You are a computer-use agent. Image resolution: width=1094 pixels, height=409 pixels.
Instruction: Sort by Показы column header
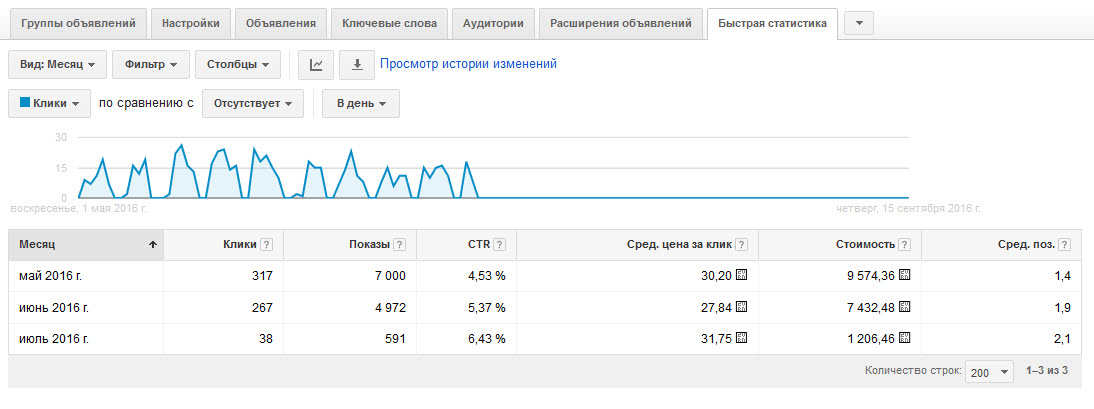369,245
